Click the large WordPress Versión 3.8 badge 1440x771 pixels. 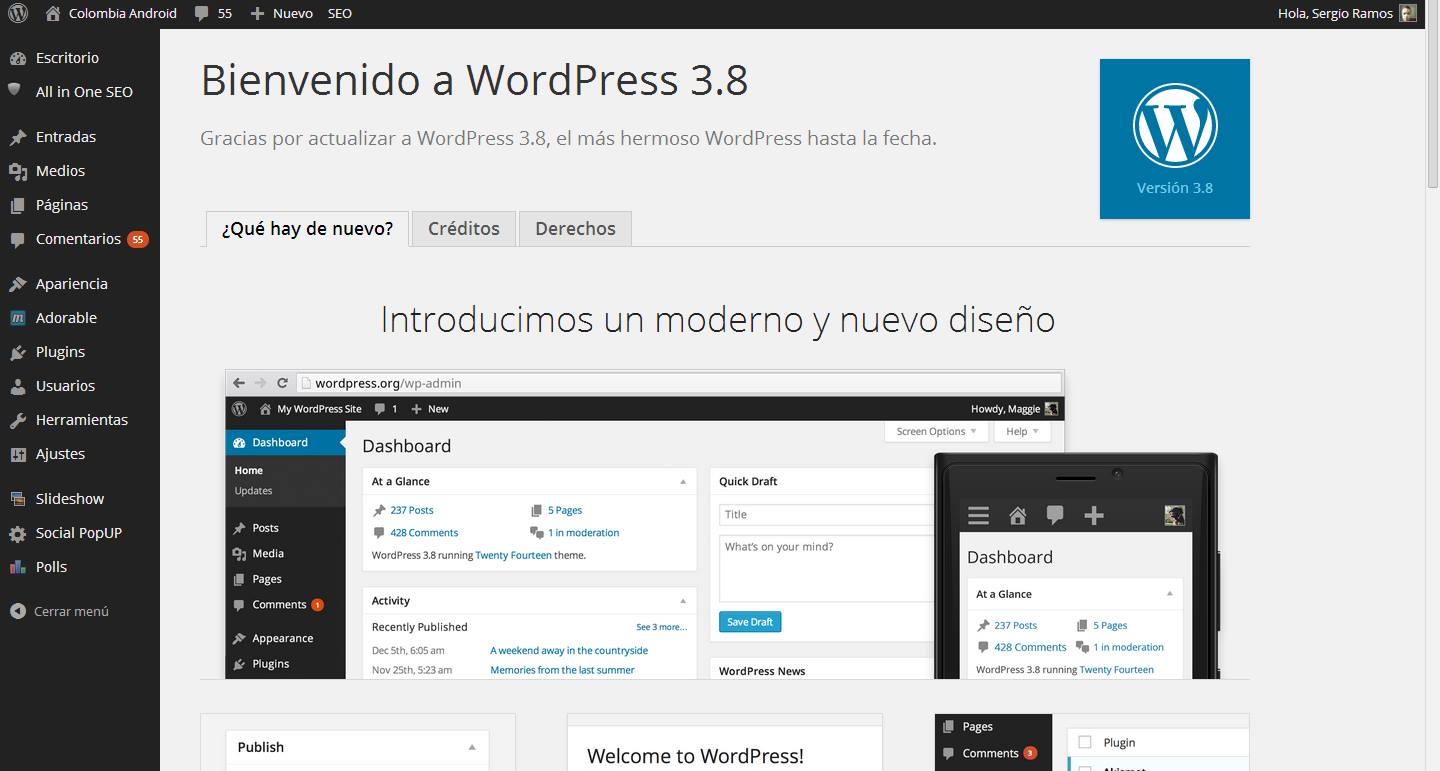[x=1175, y=139]
